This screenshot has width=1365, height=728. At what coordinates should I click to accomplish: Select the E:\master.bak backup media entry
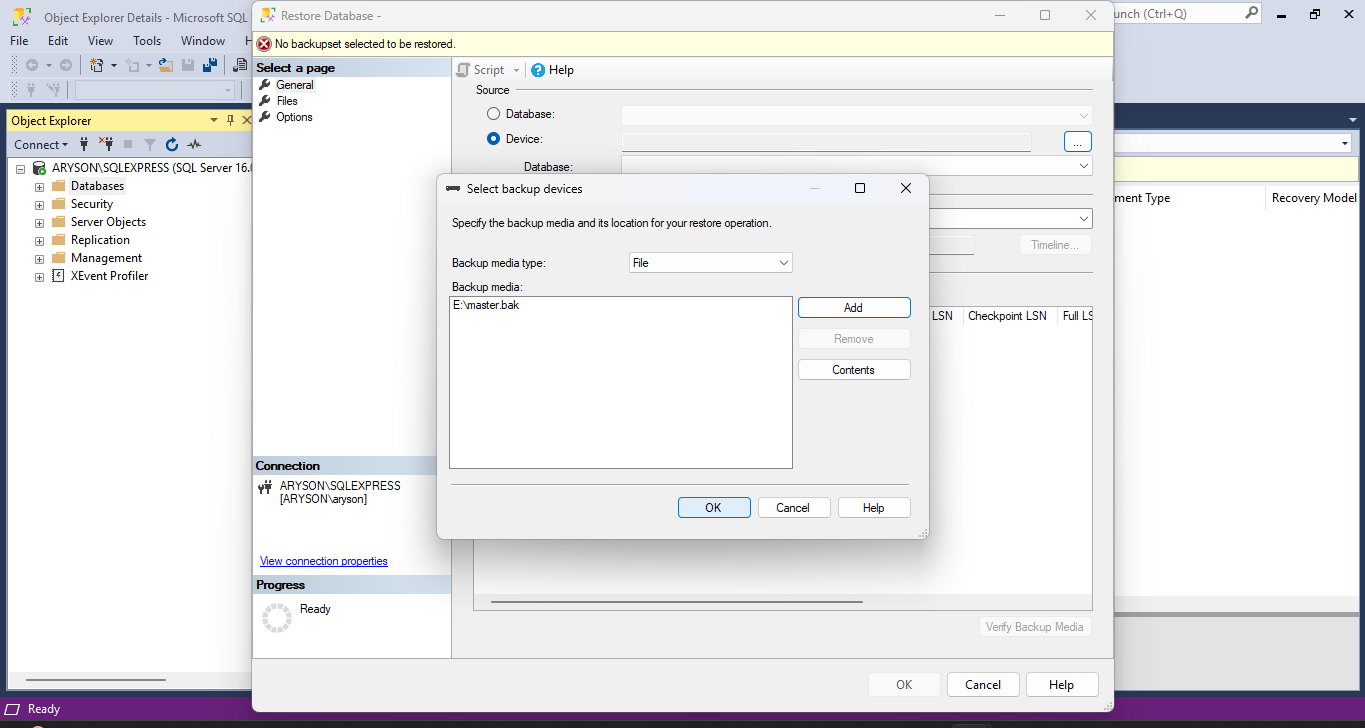tap(488, 305)
